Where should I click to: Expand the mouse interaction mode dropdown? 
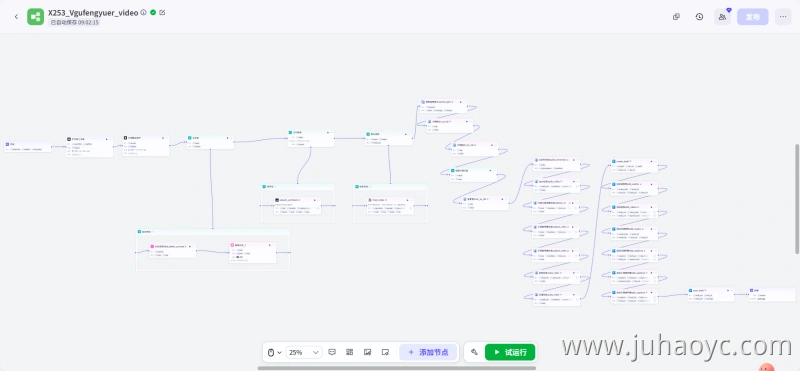pyautogui.click(x=274, y=352)
